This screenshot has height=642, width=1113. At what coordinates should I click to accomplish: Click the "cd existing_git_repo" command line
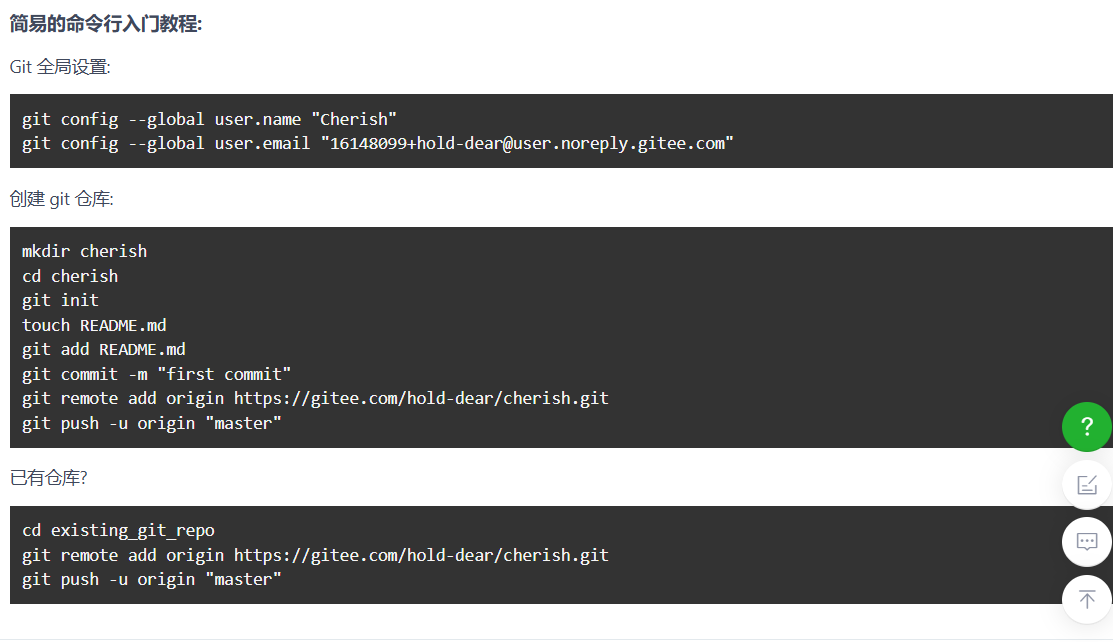click(x=119, y=531)
